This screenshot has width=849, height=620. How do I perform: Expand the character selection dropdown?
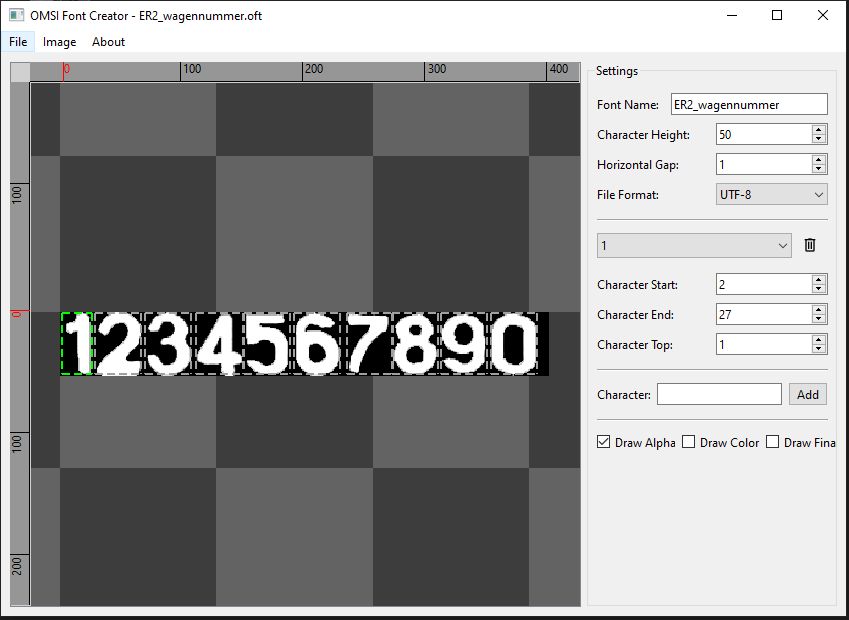[x=694, y=245]
